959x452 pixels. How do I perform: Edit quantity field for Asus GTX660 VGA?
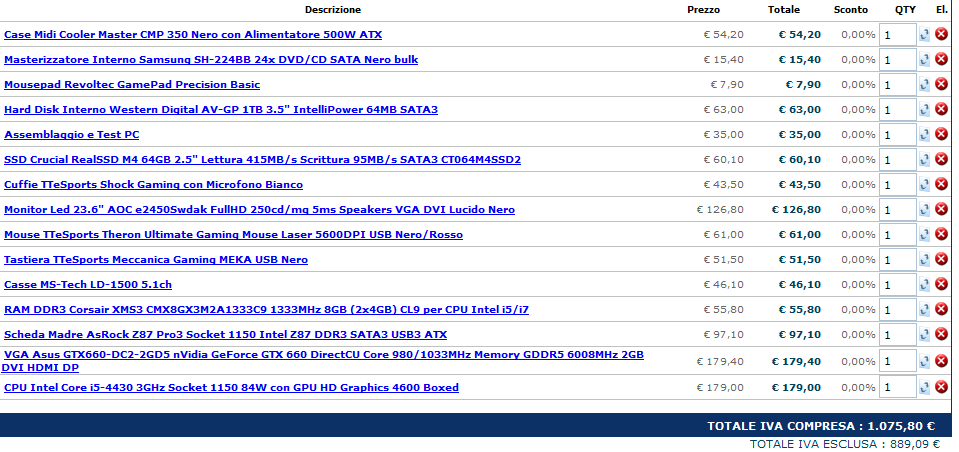[898, 362]
